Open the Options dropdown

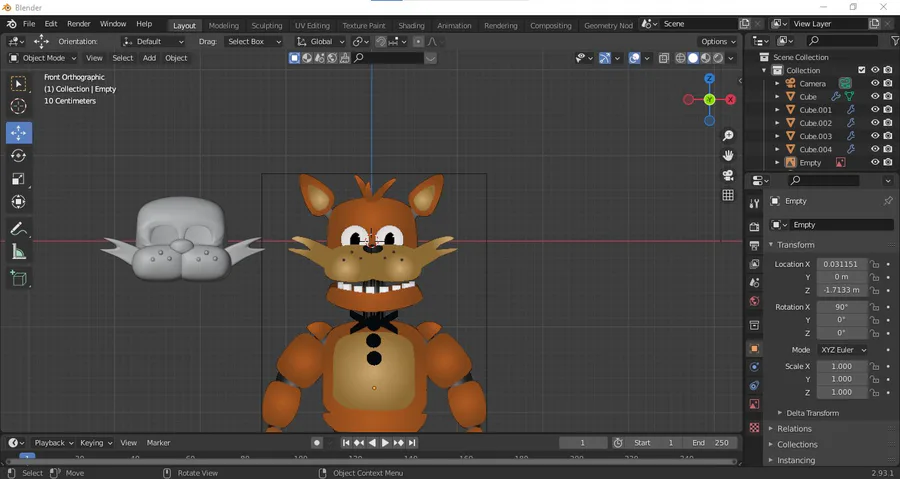click(718, 41)
